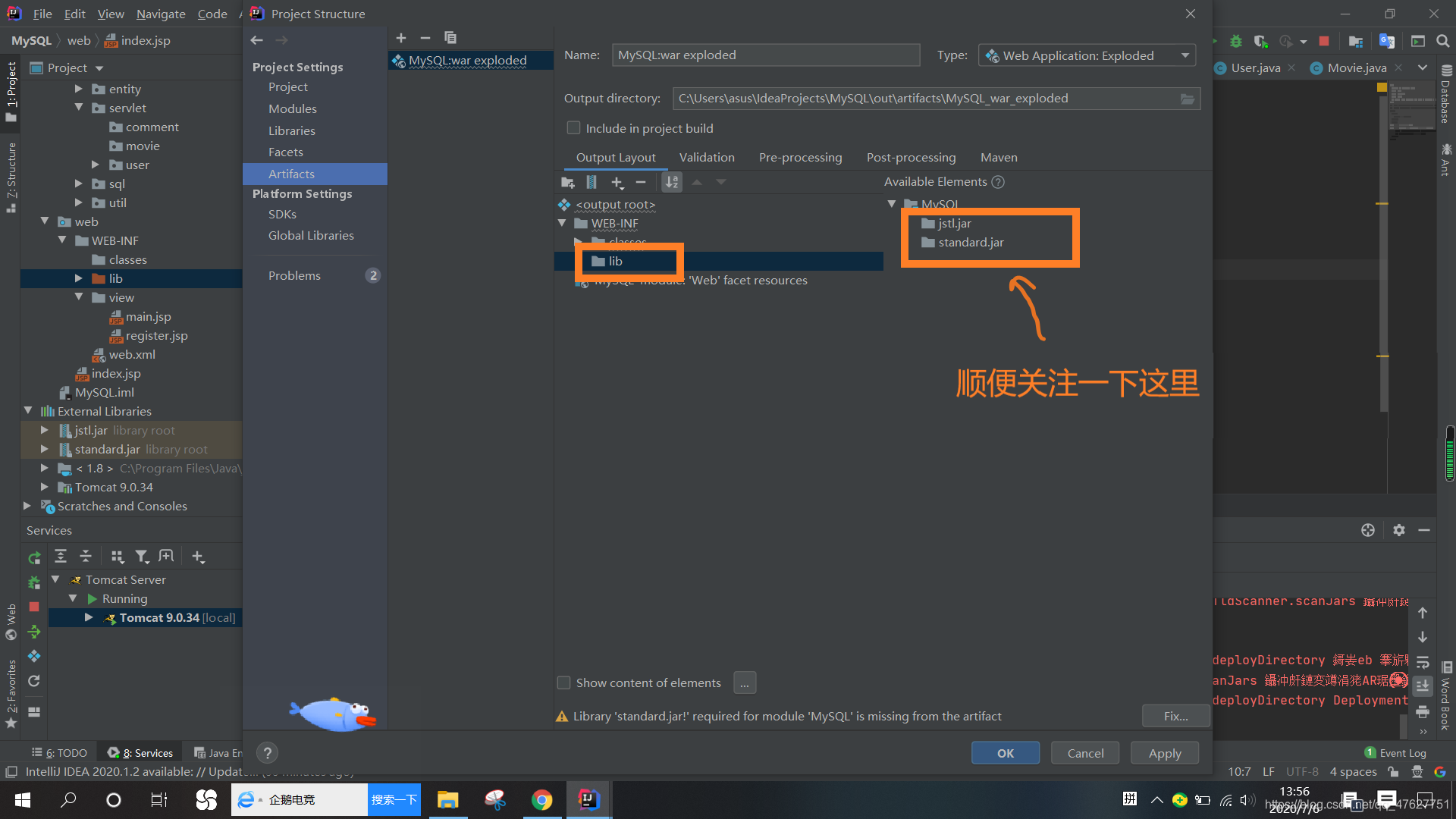Select standard.jar in Available Elements

tap(971, 242)
